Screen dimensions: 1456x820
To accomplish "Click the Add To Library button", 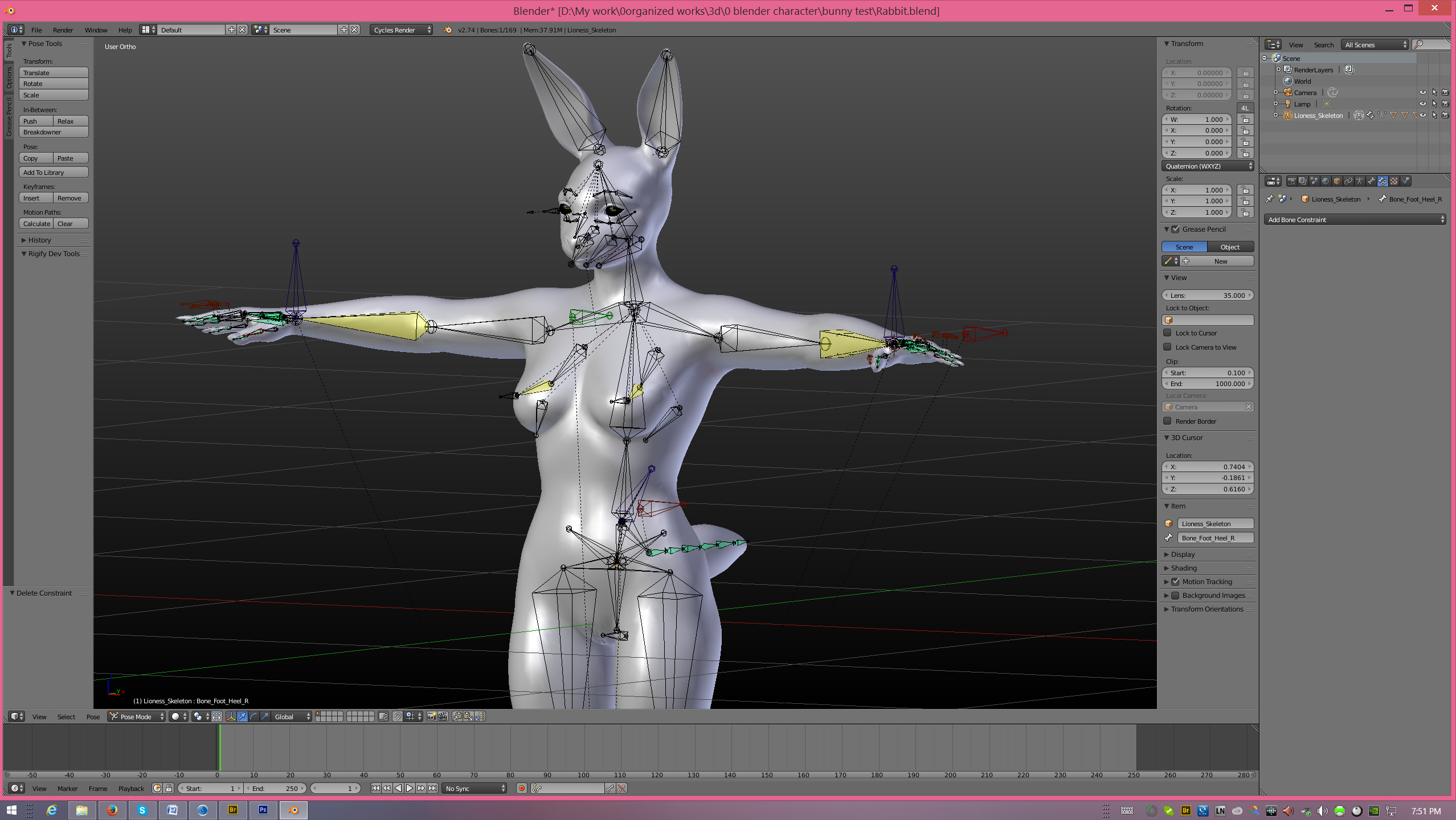I will point(54,173).
